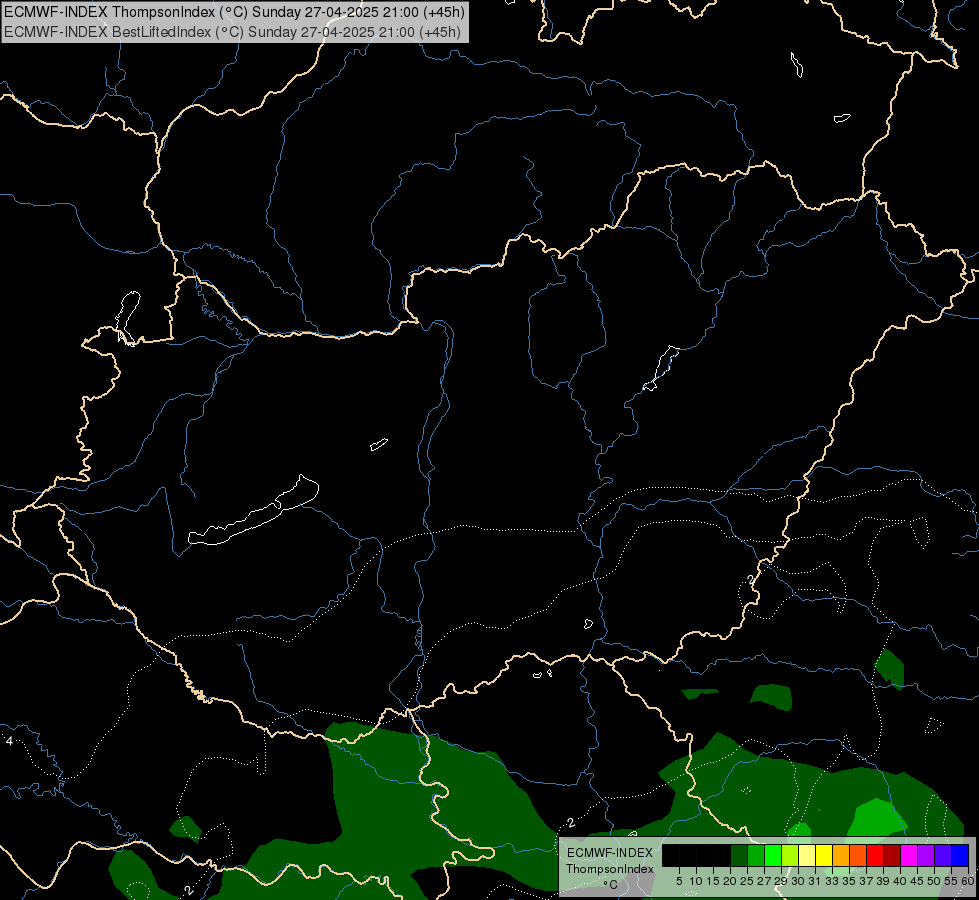
Task: Click the legend tick value 55
Action: [x=951, y=881]
